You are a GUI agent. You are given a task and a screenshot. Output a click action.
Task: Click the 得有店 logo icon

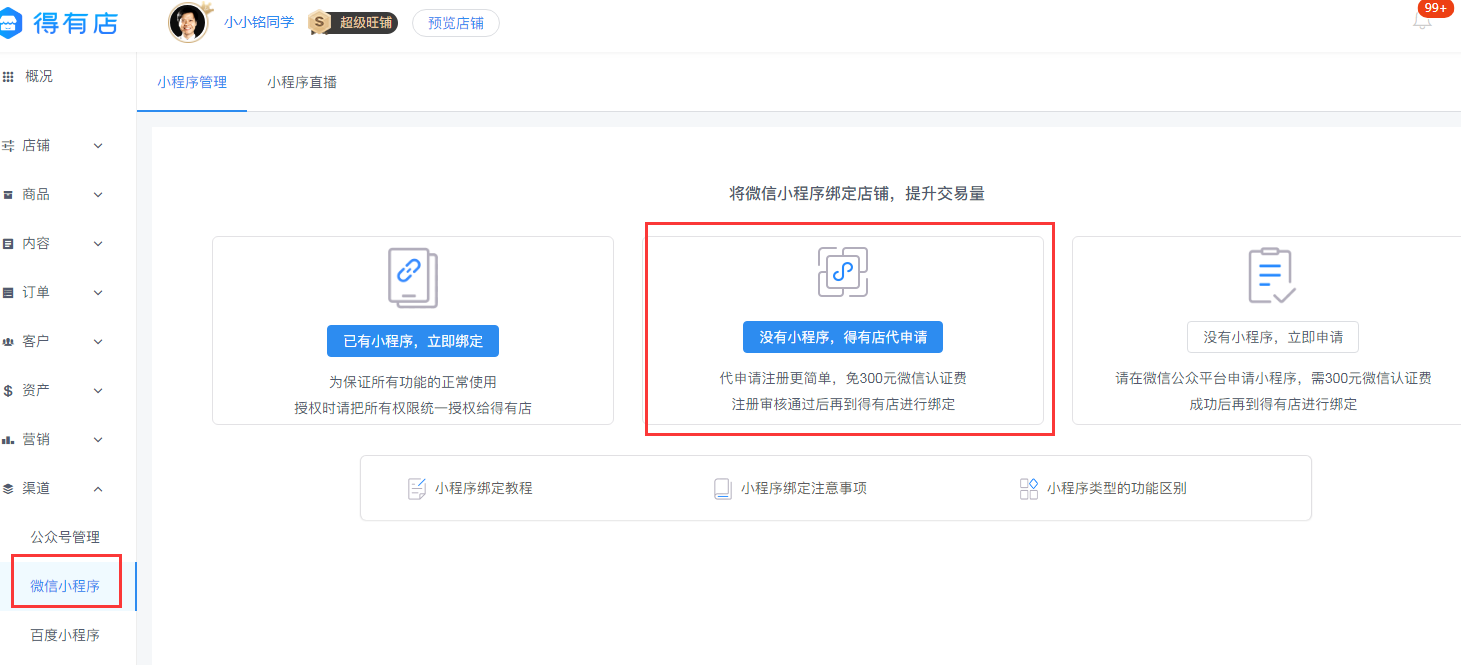[10, 23]
